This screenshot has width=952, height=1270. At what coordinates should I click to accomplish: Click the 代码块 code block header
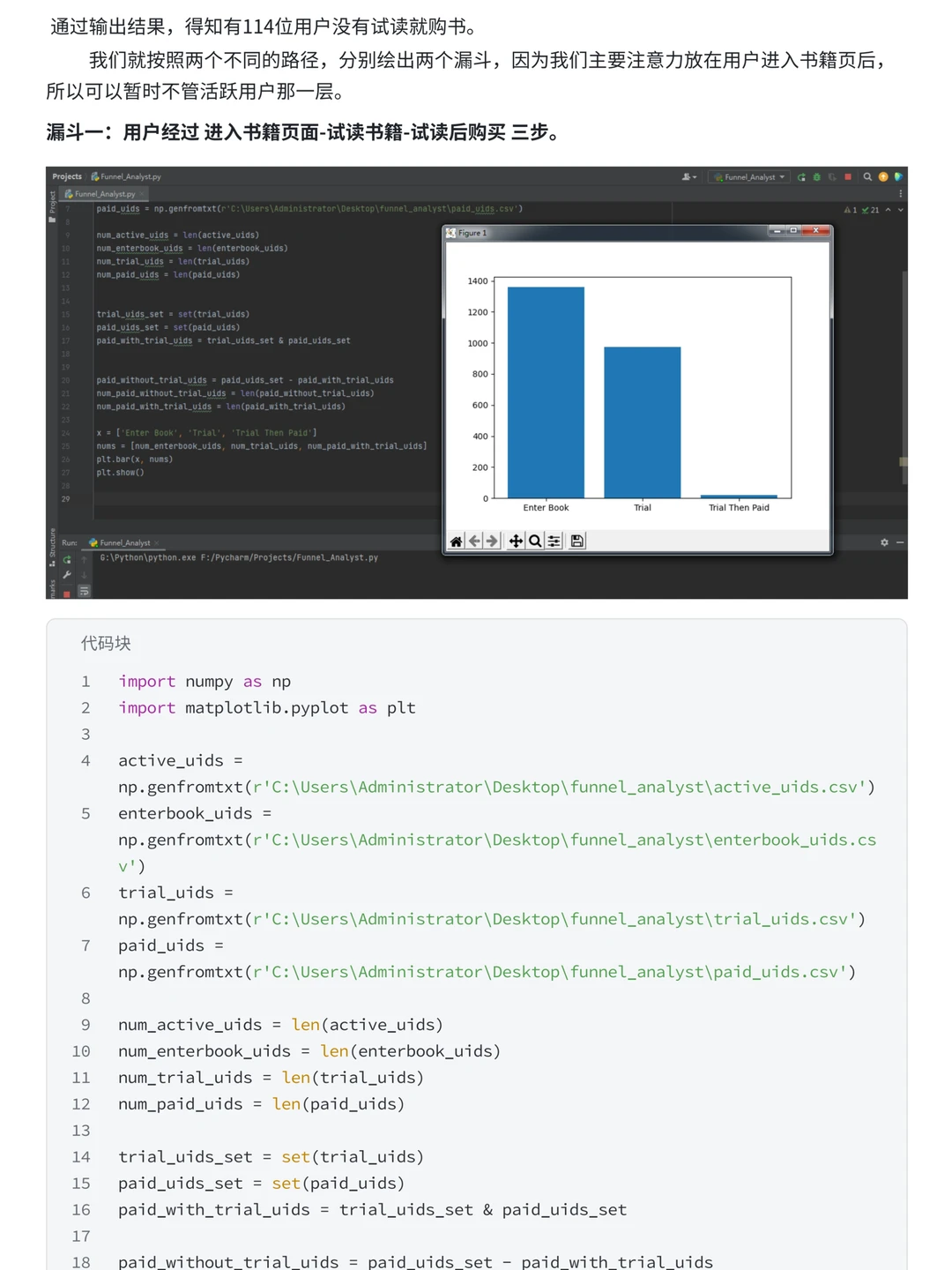tap(106, 644)
